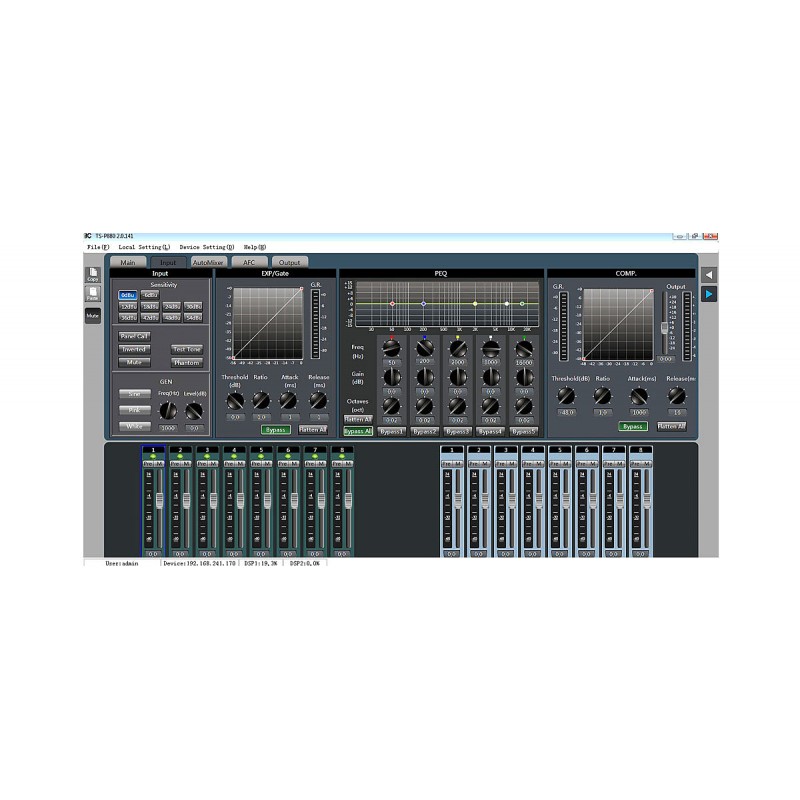Enable Phantom power for the input
Viewport: 800px width, 800px height.
pyautogui.click(x=187, y=362)
